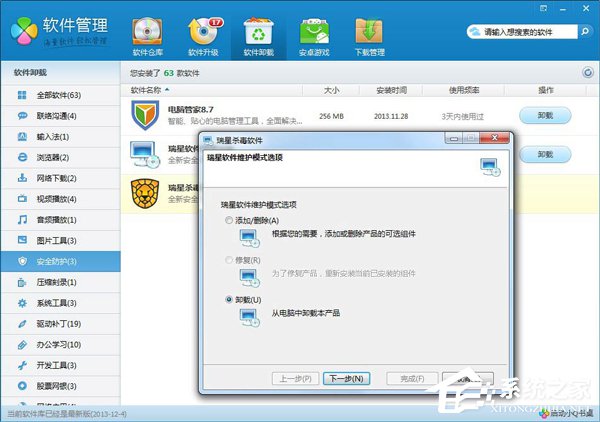Select 音频播放(1) category
The width and height of the screenshot is (600, 422).
pos(60,220)
